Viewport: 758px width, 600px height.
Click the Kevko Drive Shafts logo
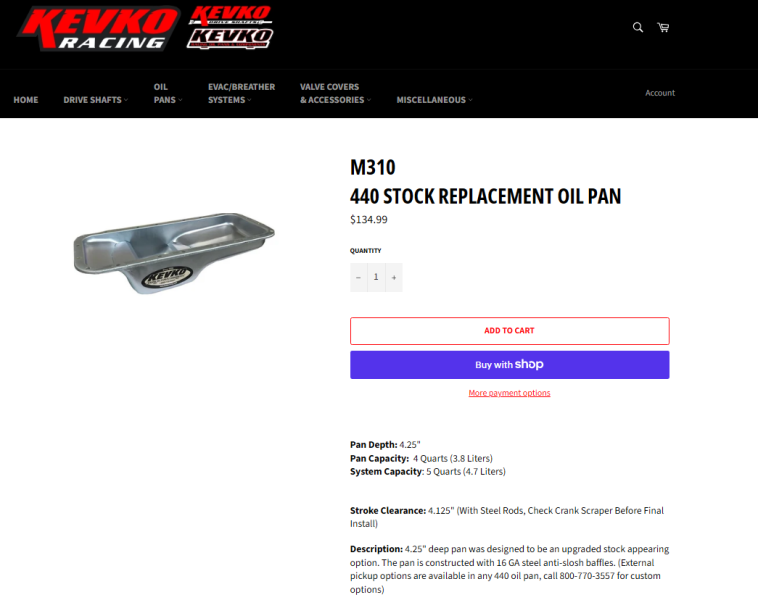click(x=230, y=15)
